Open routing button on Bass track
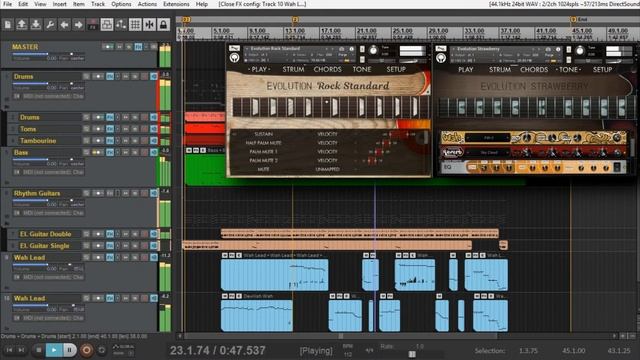 (98, 152)
